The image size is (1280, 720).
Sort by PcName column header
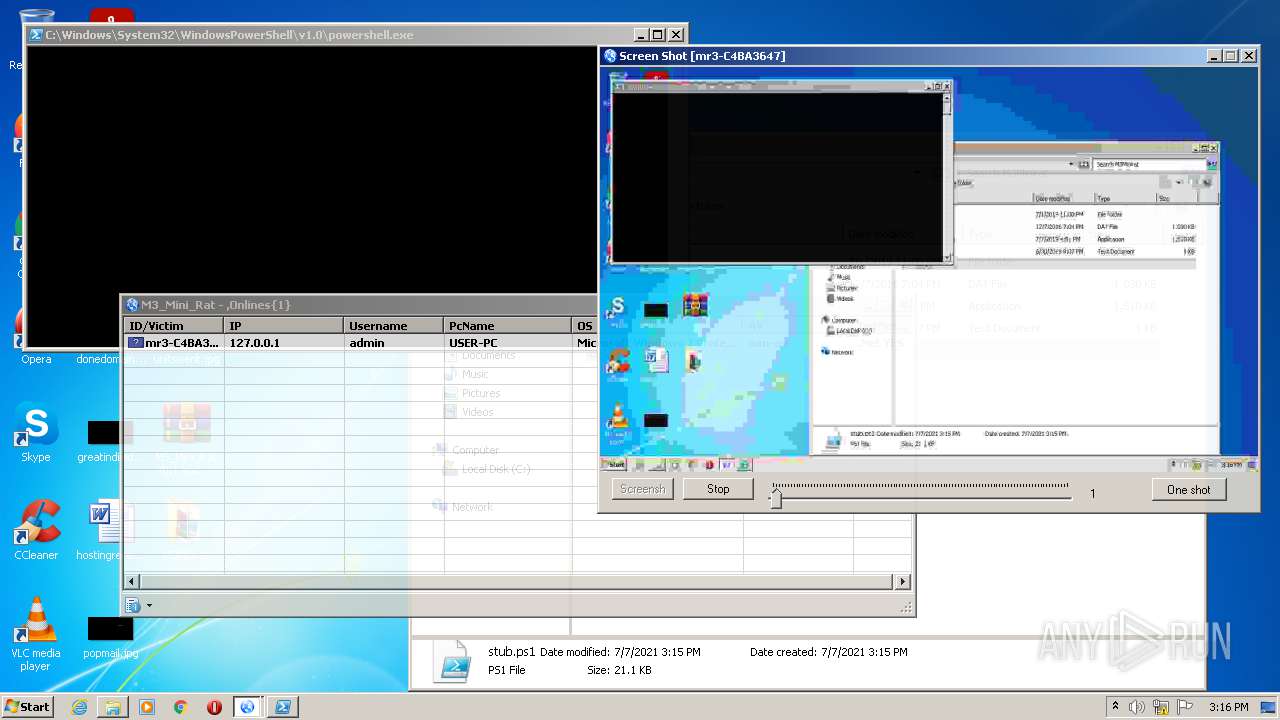click(x=508, y=326)
